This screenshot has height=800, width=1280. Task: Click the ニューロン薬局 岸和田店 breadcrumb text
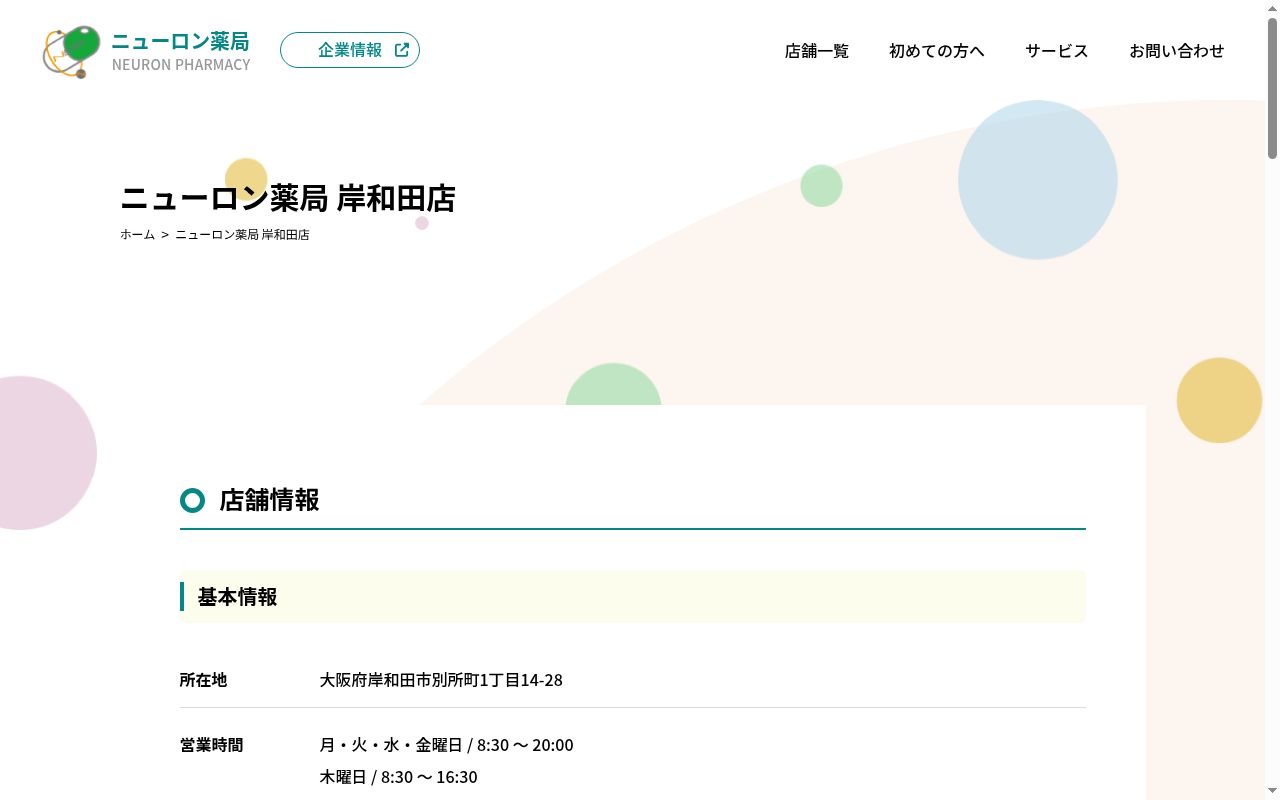(x=242, y=235)
